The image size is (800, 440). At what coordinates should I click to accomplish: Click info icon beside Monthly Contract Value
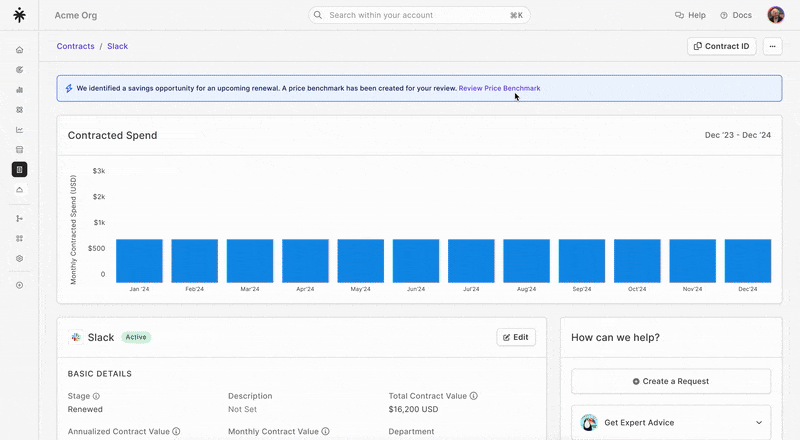point(325,431)
